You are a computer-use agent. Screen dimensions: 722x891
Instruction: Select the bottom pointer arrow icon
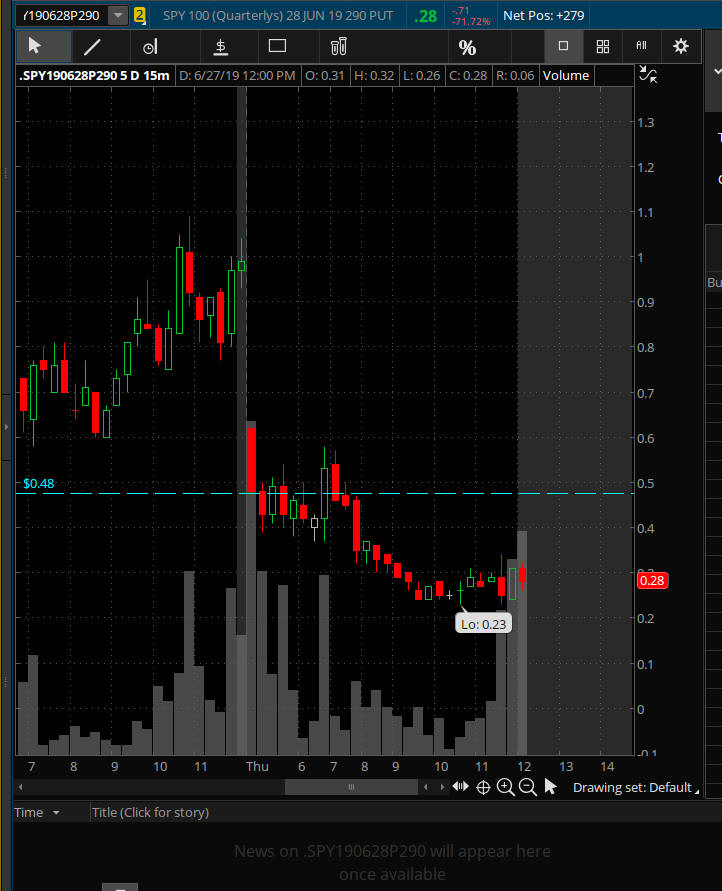point(550,786)
